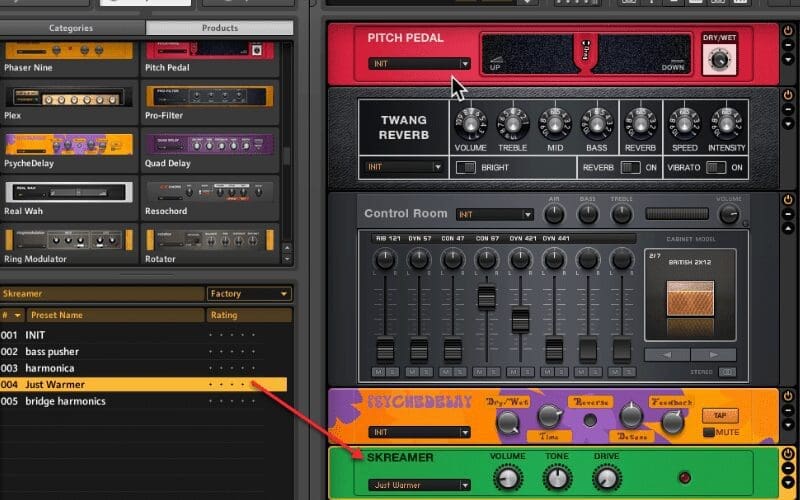The image size is (800, 500).
Task: Solo the RIB 121 mic channel
Action: (392, 372)
